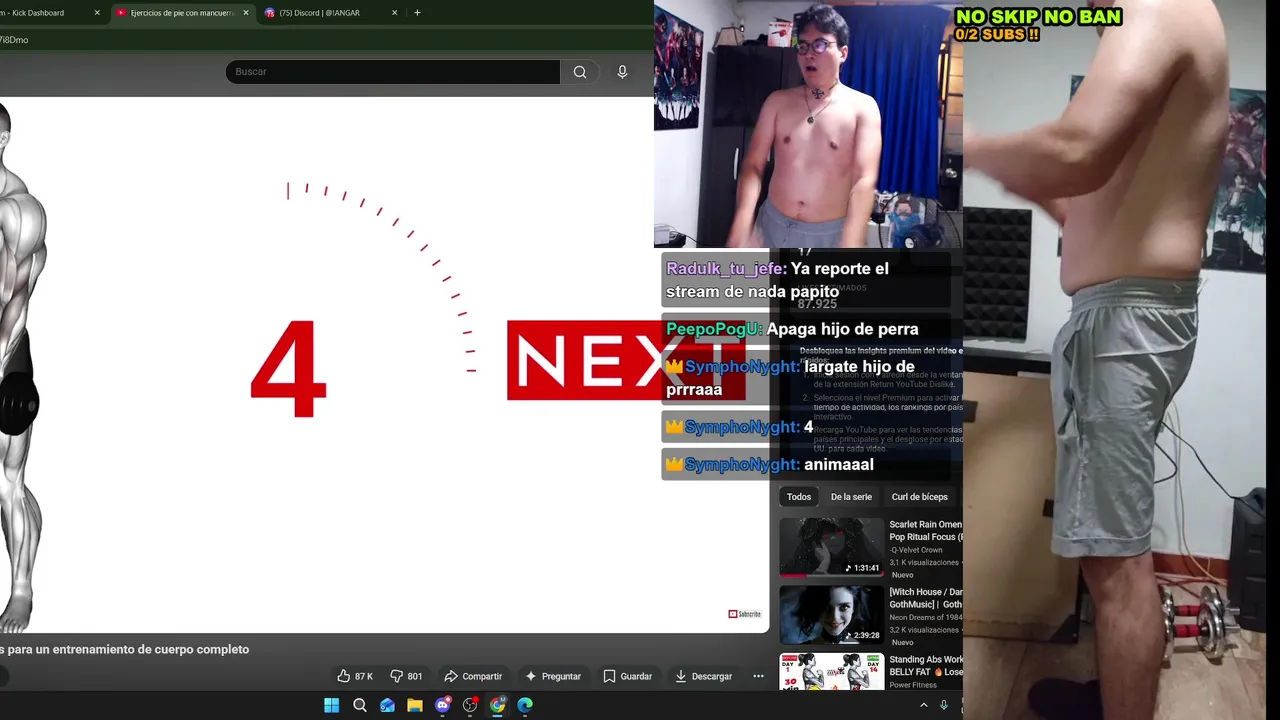This screenshot has width=1280, height=720.
Task: Click the Preguntar button
Action: 553,676
